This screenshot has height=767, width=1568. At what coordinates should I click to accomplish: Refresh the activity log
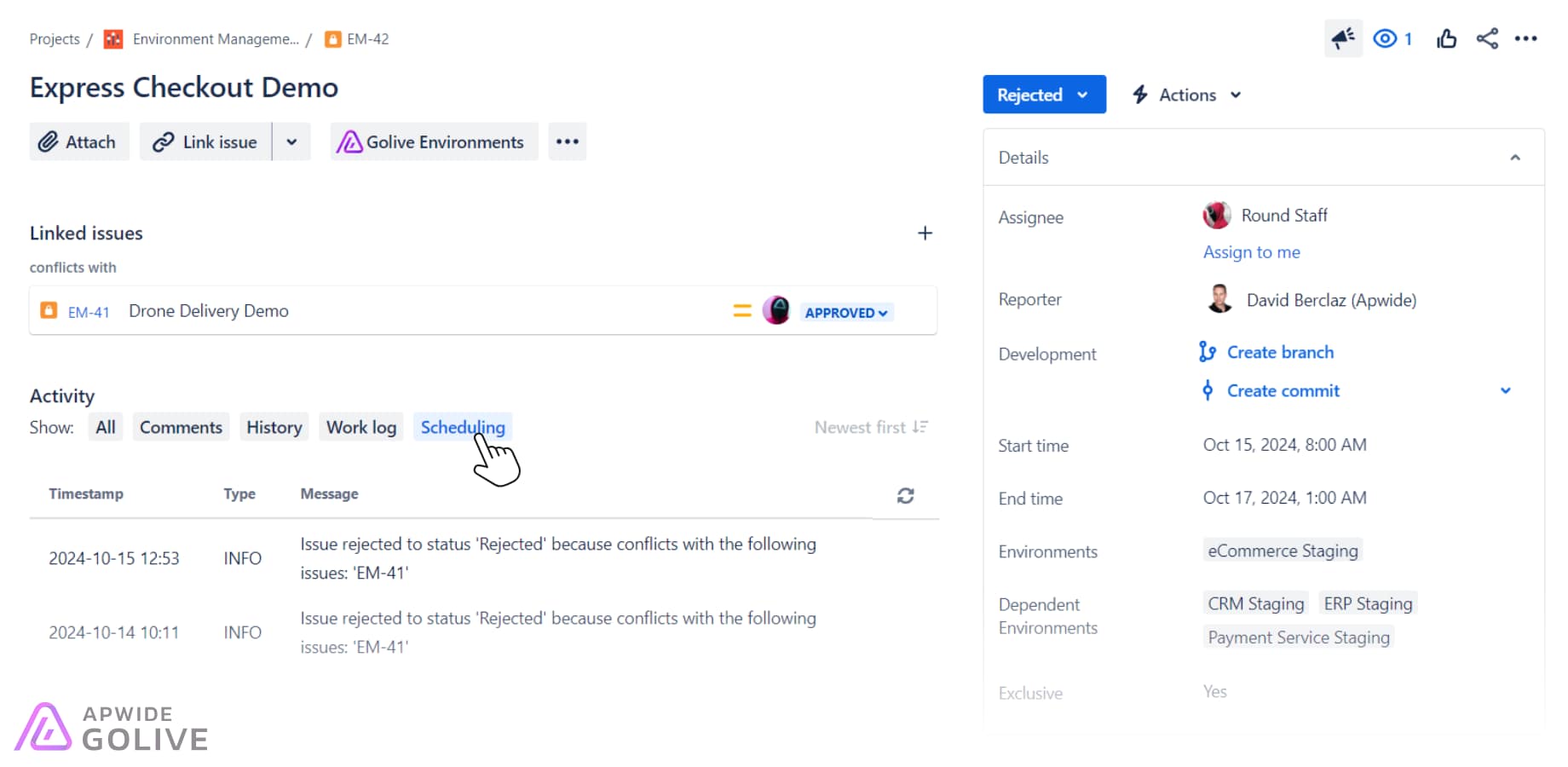(905, 495)
